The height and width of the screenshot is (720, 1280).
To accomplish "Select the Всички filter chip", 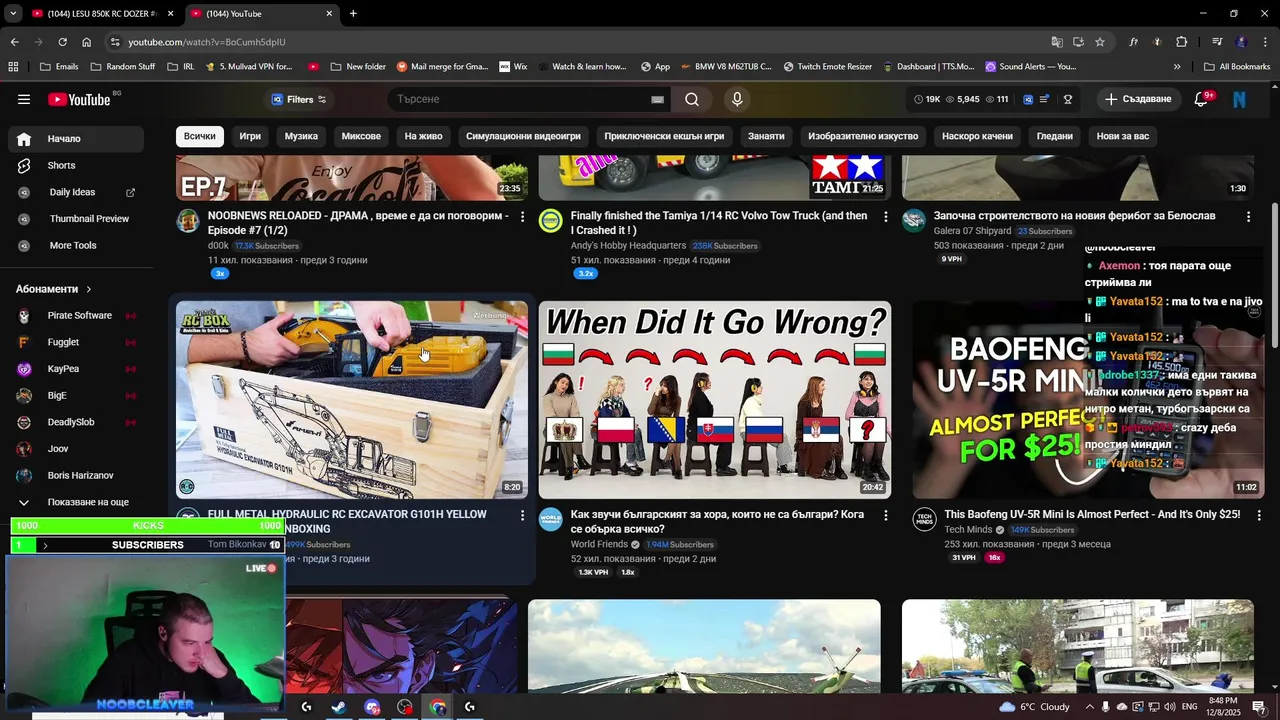I will pyautogui.click(x=199, y=136).
